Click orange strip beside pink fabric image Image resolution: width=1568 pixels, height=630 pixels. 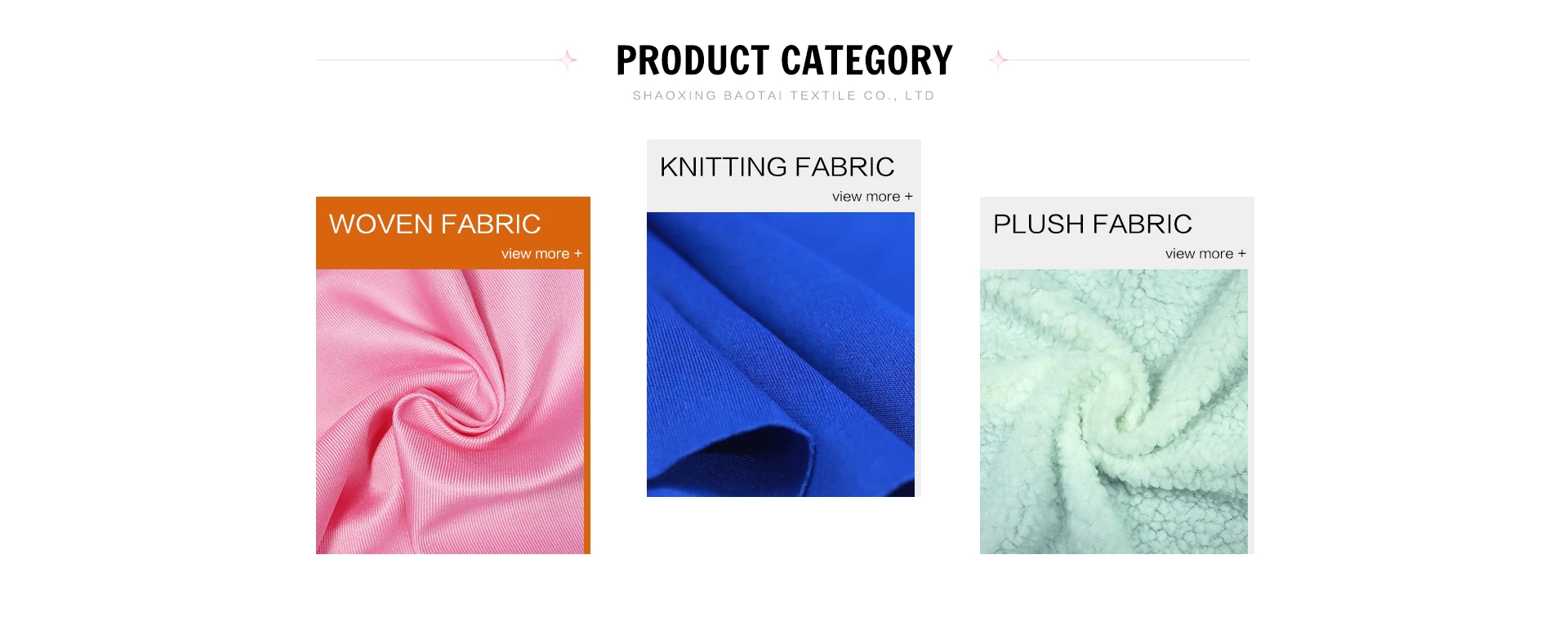pyautogui.click(x=587, y=411)
